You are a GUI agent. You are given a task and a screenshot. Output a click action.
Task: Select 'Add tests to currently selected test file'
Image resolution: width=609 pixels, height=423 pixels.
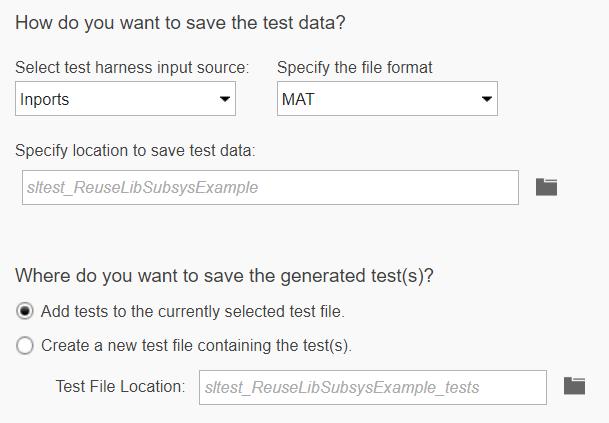click(25, 311)
